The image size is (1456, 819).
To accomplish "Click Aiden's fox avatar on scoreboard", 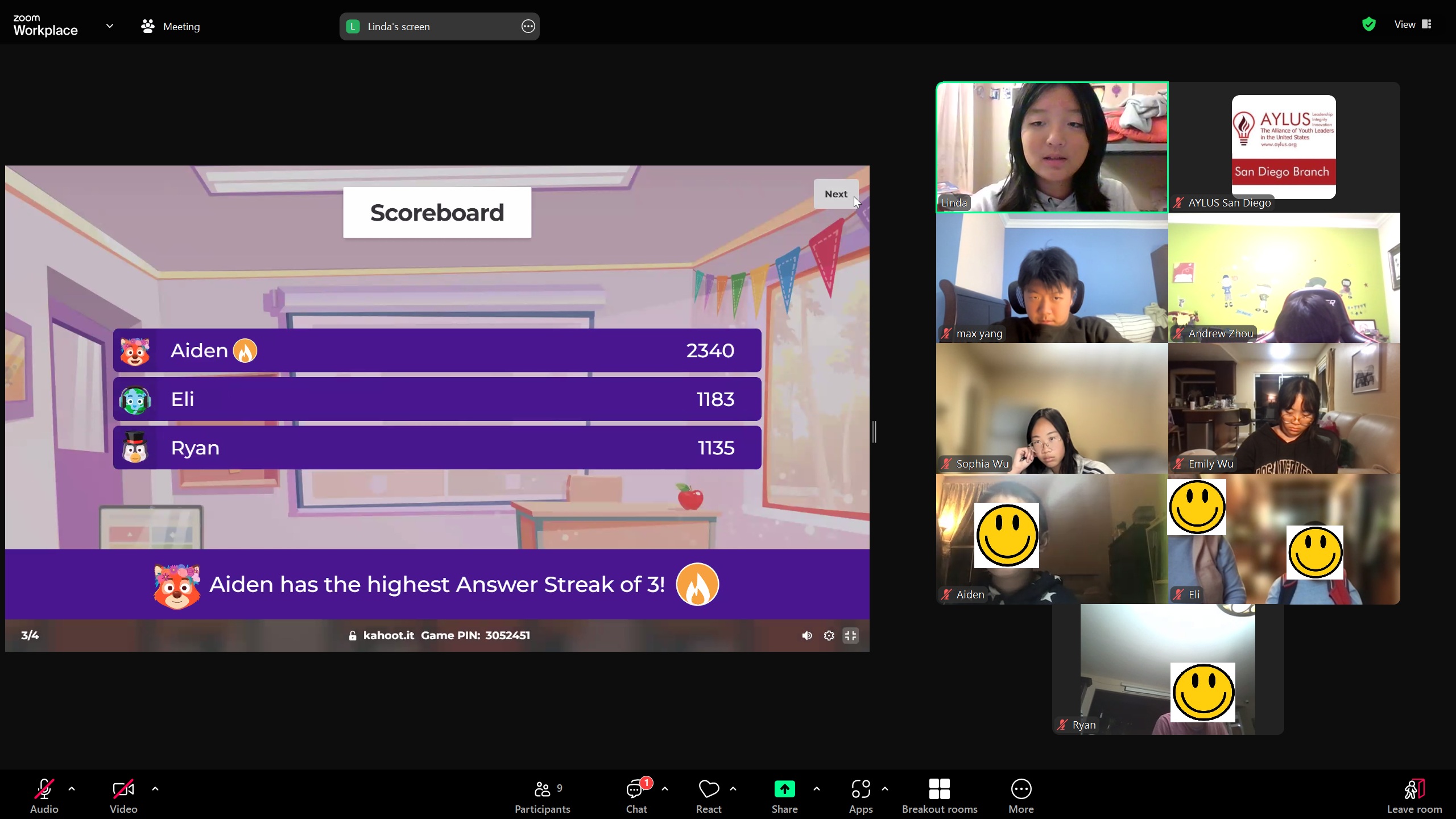I will (x=135, y=351).
